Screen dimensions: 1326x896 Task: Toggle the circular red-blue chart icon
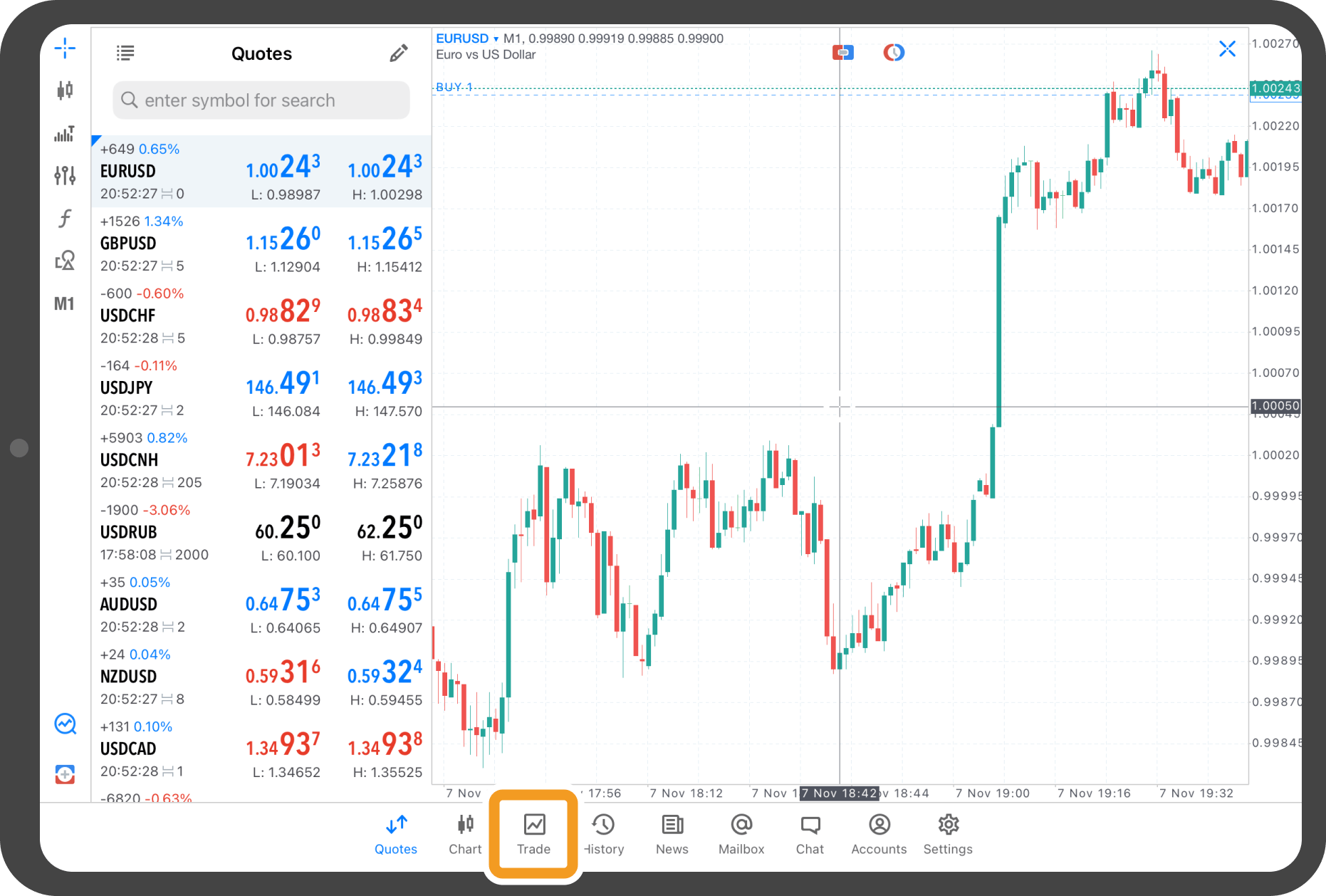click(x=894, y=53)
